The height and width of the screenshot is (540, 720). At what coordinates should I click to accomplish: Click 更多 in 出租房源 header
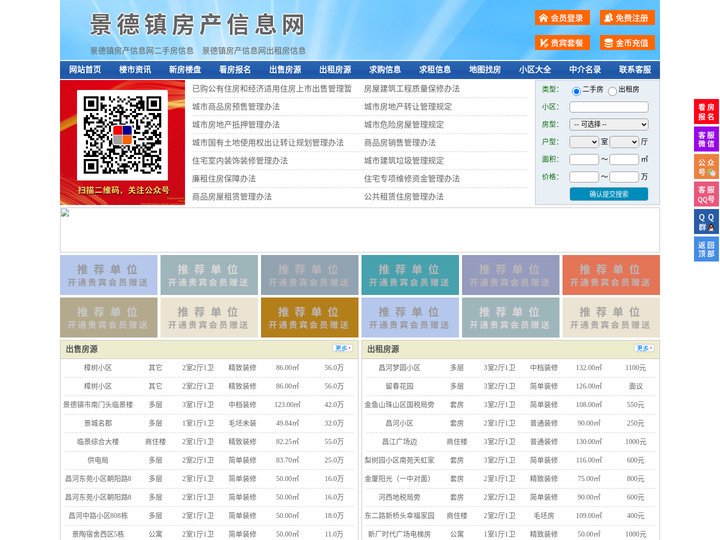644,349
